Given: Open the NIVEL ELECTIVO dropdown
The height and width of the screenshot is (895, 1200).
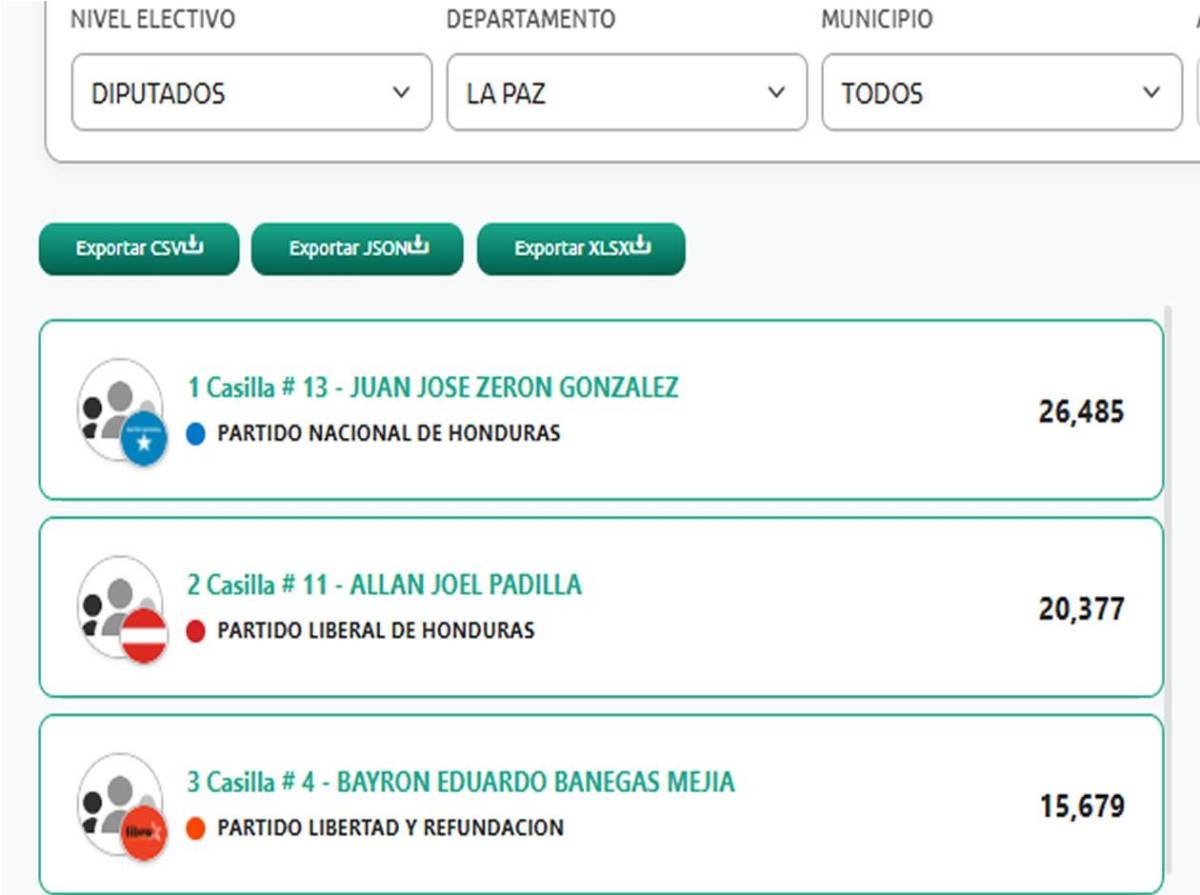Looking at the screenshot, I should 250,93.
